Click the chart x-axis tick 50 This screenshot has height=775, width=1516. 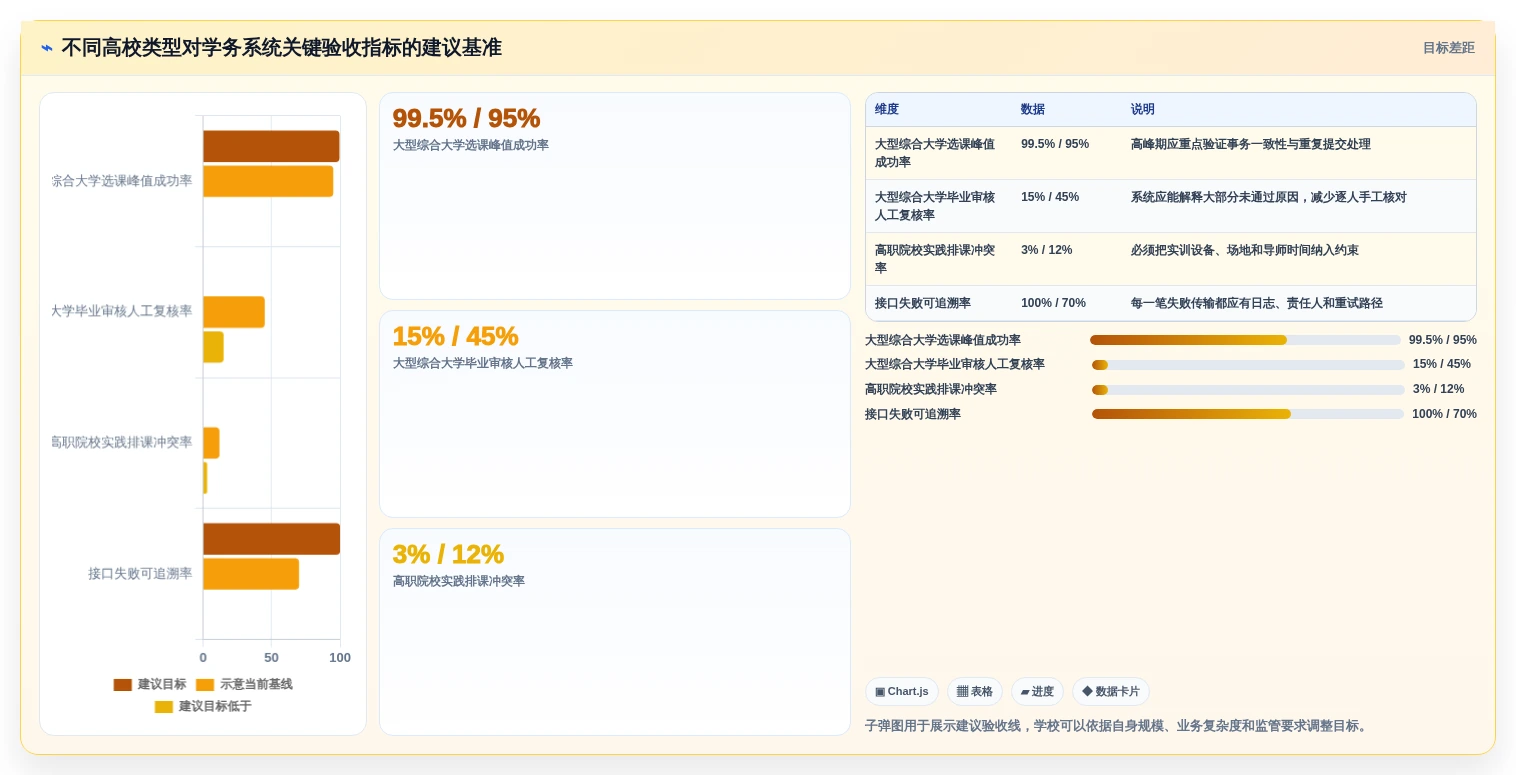click(x=271, y=658)
